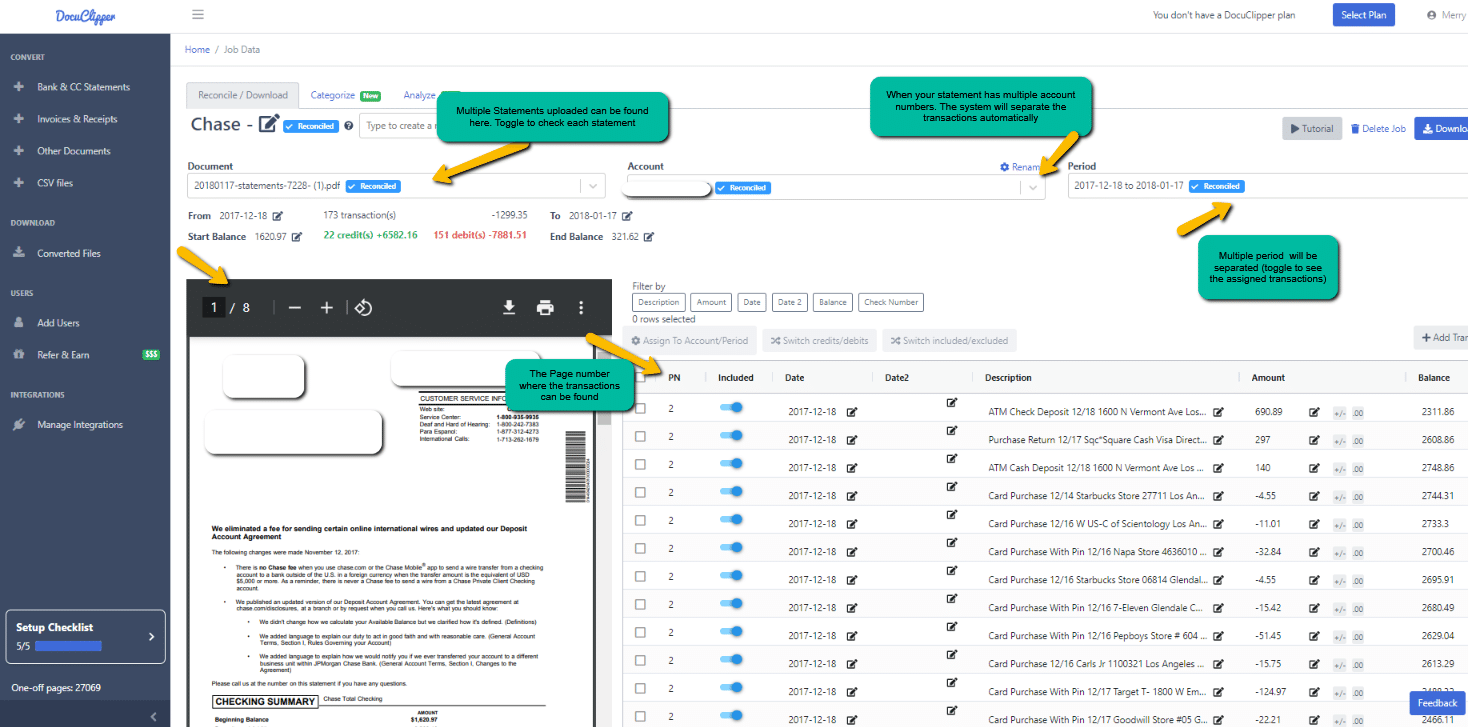Open the Analyze tab

pos(420,95)
